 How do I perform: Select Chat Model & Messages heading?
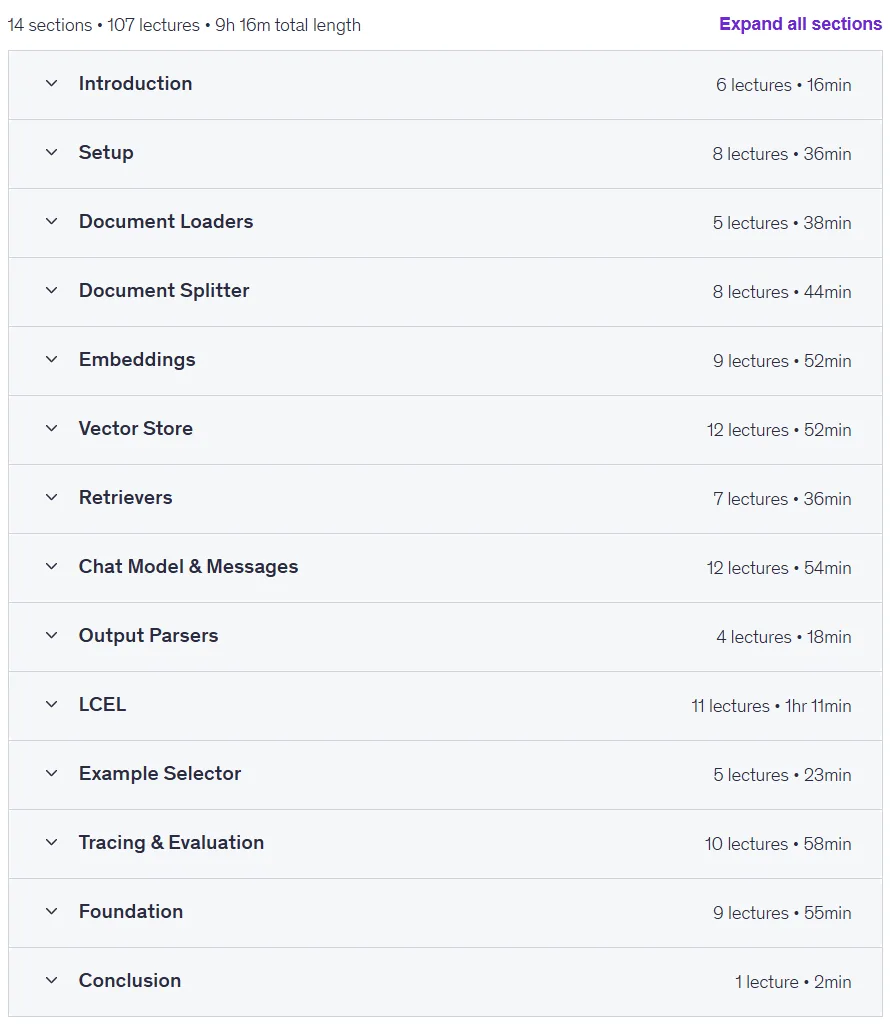[x=188, y=567]
